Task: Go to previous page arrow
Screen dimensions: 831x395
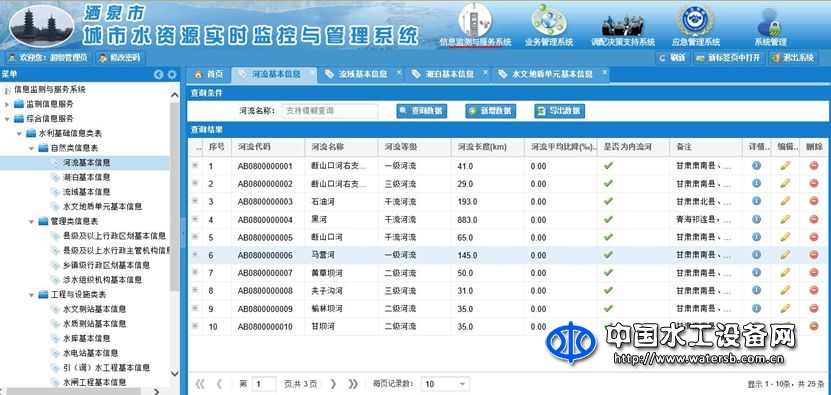Action: click(219, 384)
